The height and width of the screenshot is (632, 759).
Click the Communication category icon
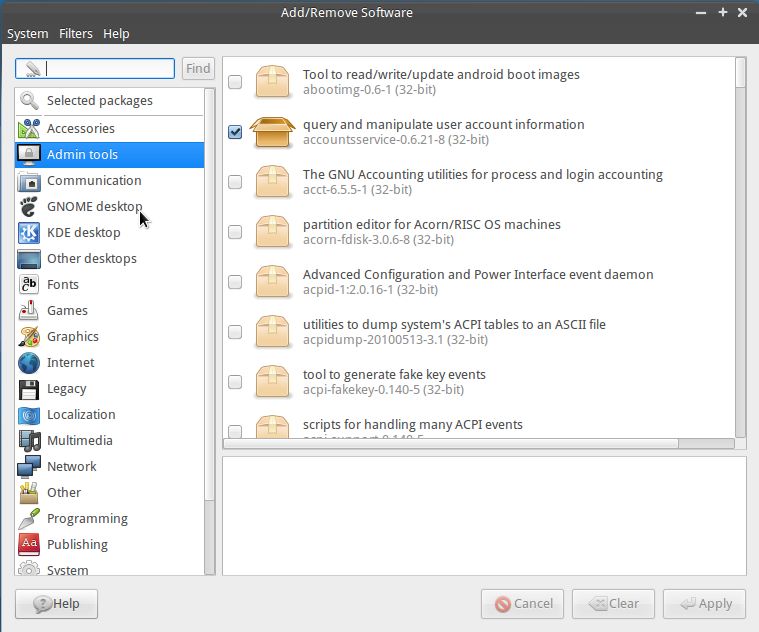click(x=29, y=181)
